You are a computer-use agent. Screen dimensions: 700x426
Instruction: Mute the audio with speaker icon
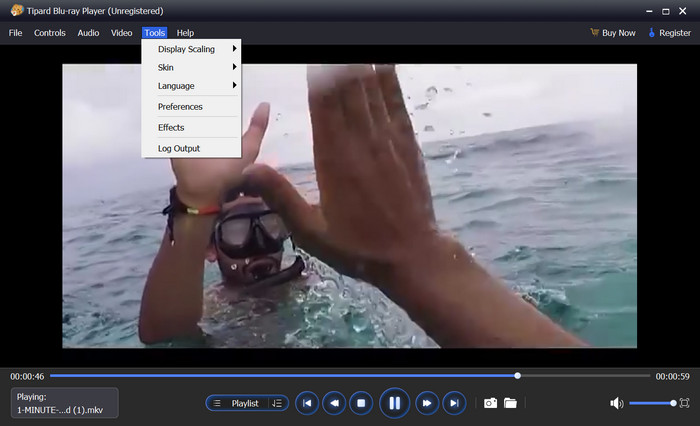[616, 403]
